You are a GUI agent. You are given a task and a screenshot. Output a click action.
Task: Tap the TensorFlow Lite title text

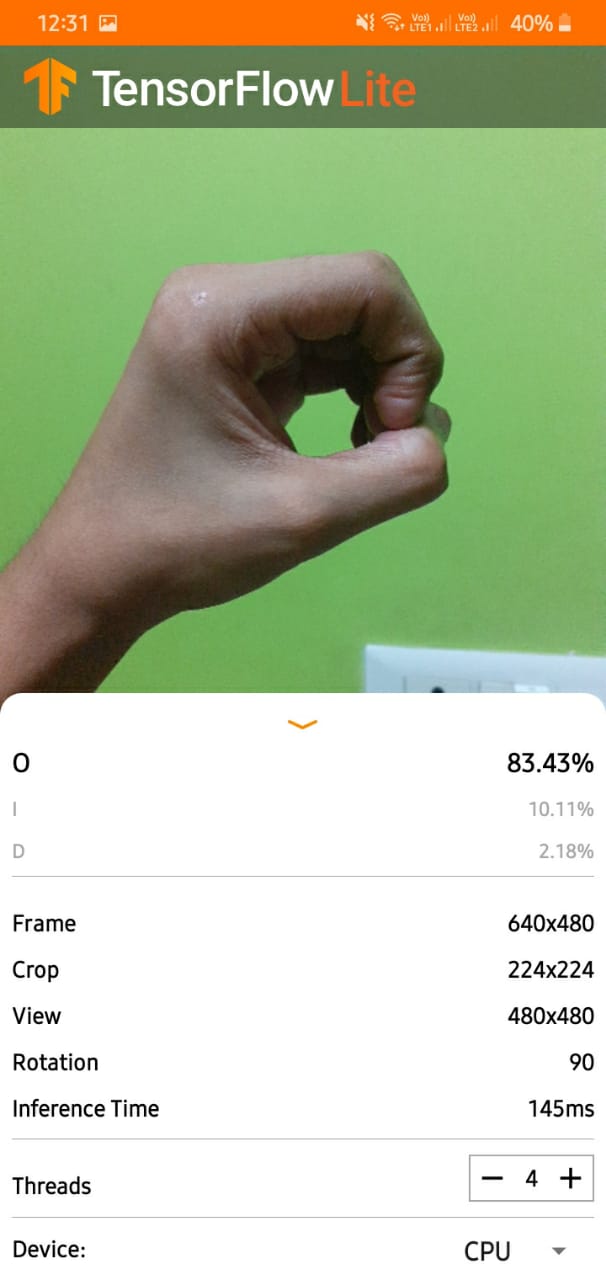[254, 89]
